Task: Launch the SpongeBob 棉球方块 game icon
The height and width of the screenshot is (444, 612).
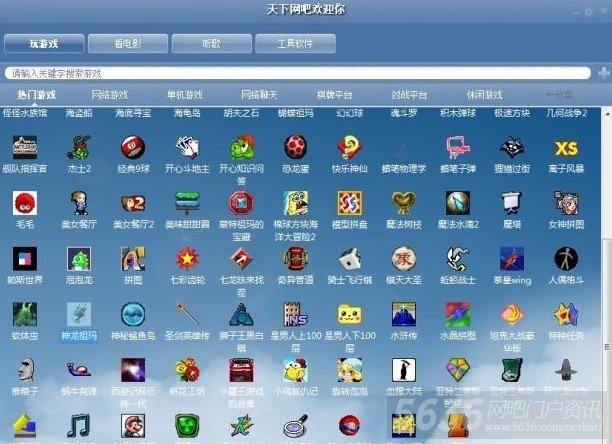Action: 295,203
